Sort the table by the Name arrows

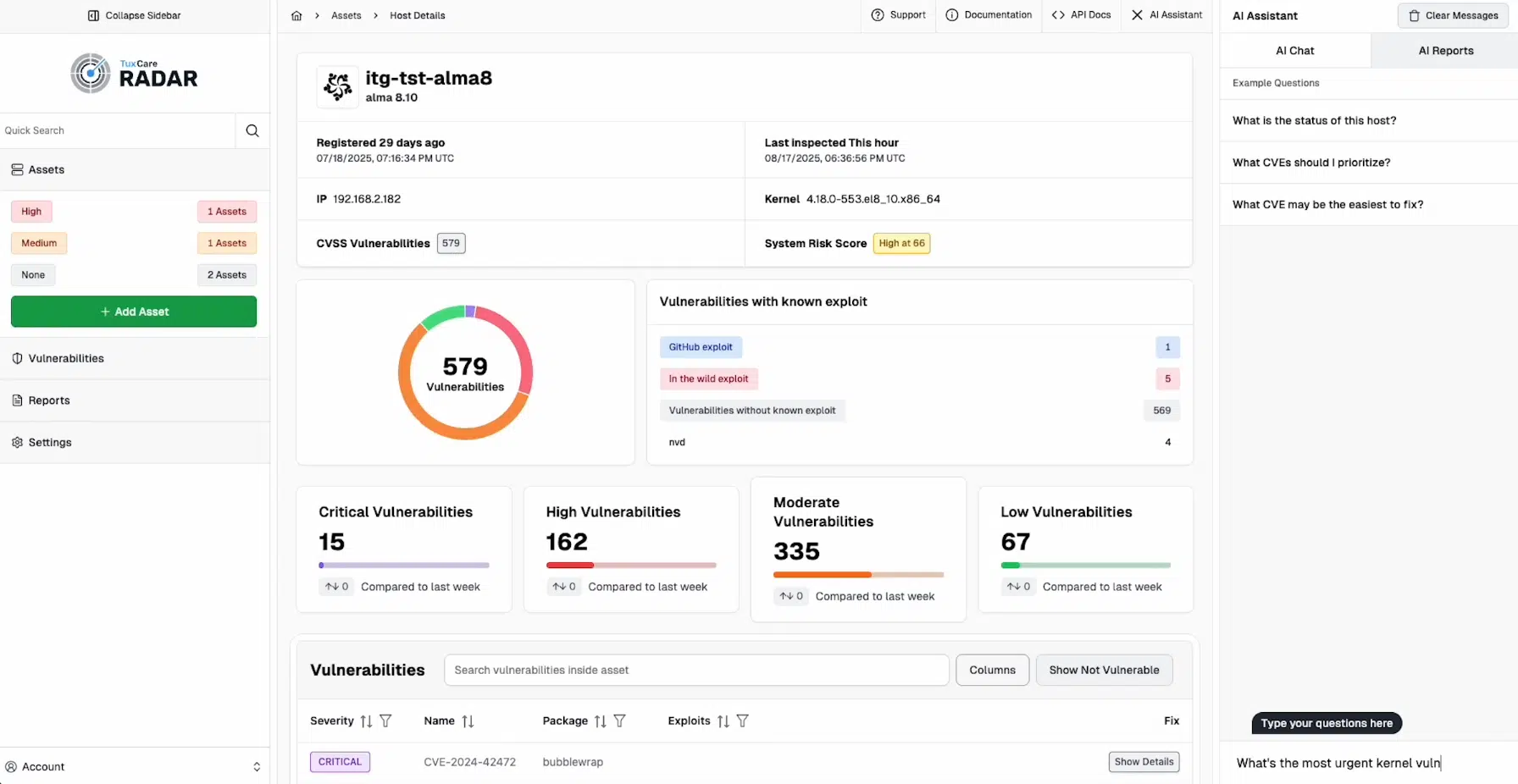pyautogui.click(x=468, y=721)
